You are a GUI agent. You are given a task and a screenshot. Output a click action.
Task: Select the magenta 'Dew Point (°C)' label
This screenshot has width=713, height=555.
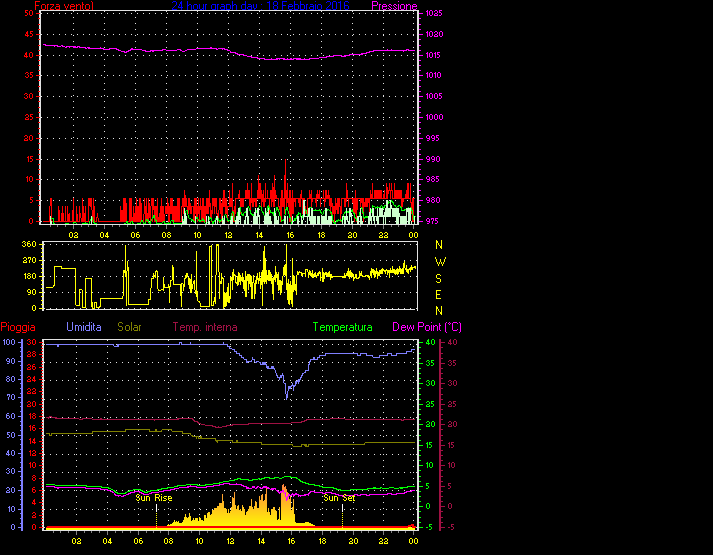pos(426,327)
